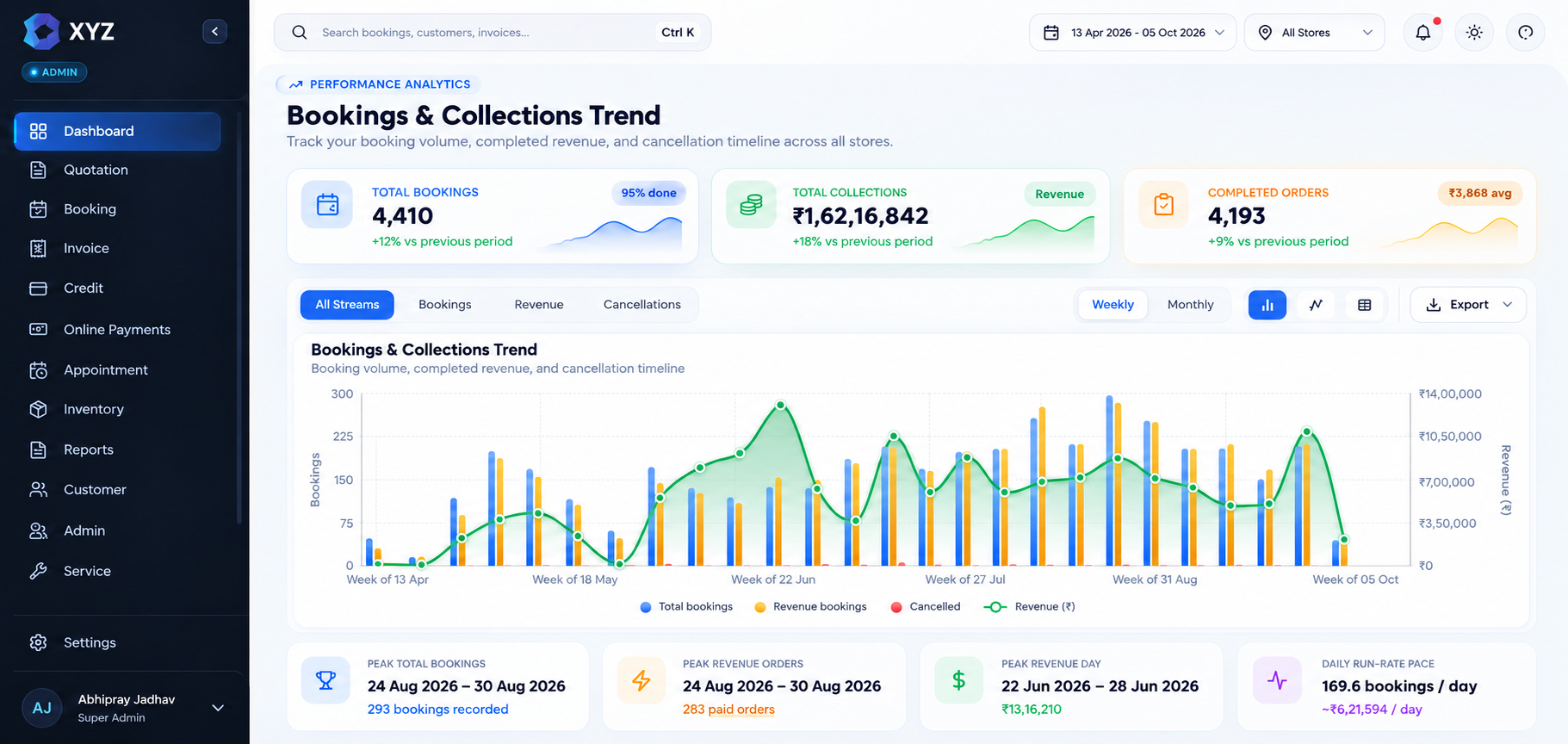The width and height of the screenshot is (1568, 744).
Task: Toggle the Cancelled legend swatch
Action: point(896,607)
